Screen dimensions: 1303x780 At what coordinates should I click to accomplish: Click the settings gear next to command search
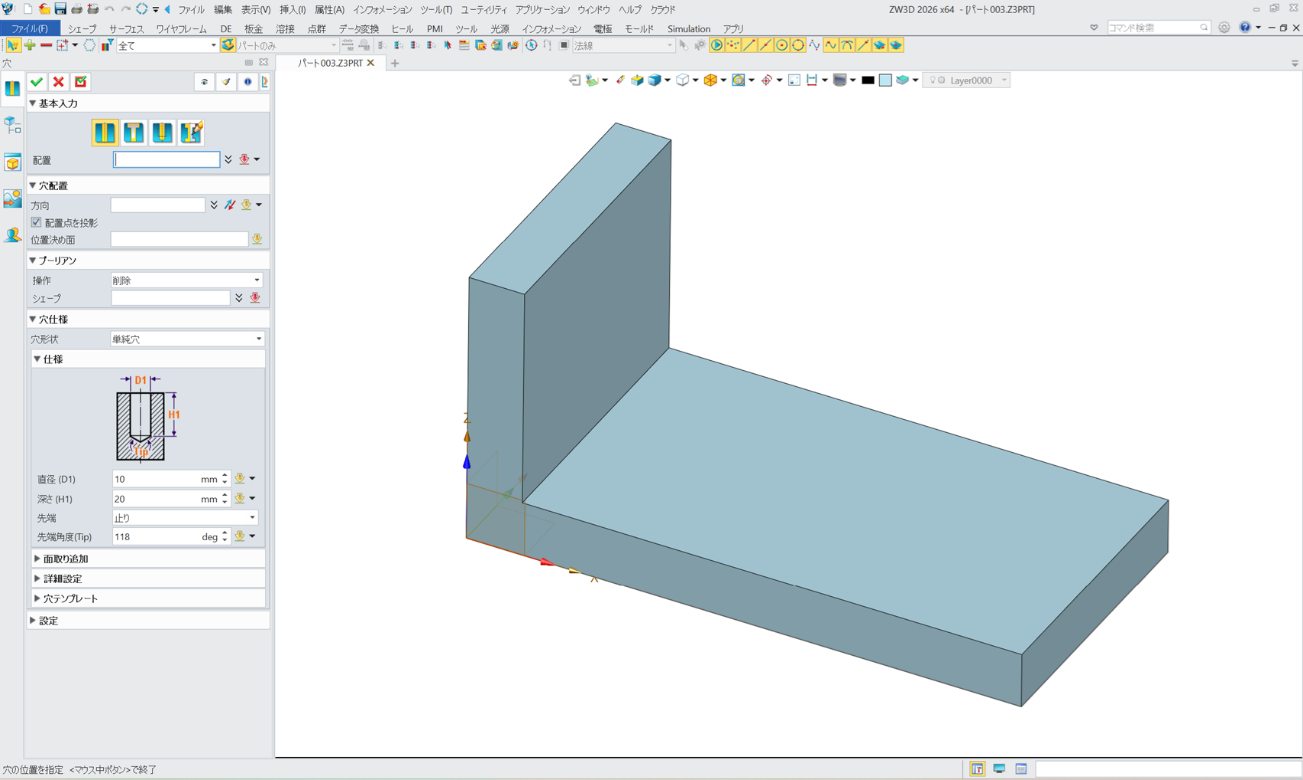[1224, 28]
